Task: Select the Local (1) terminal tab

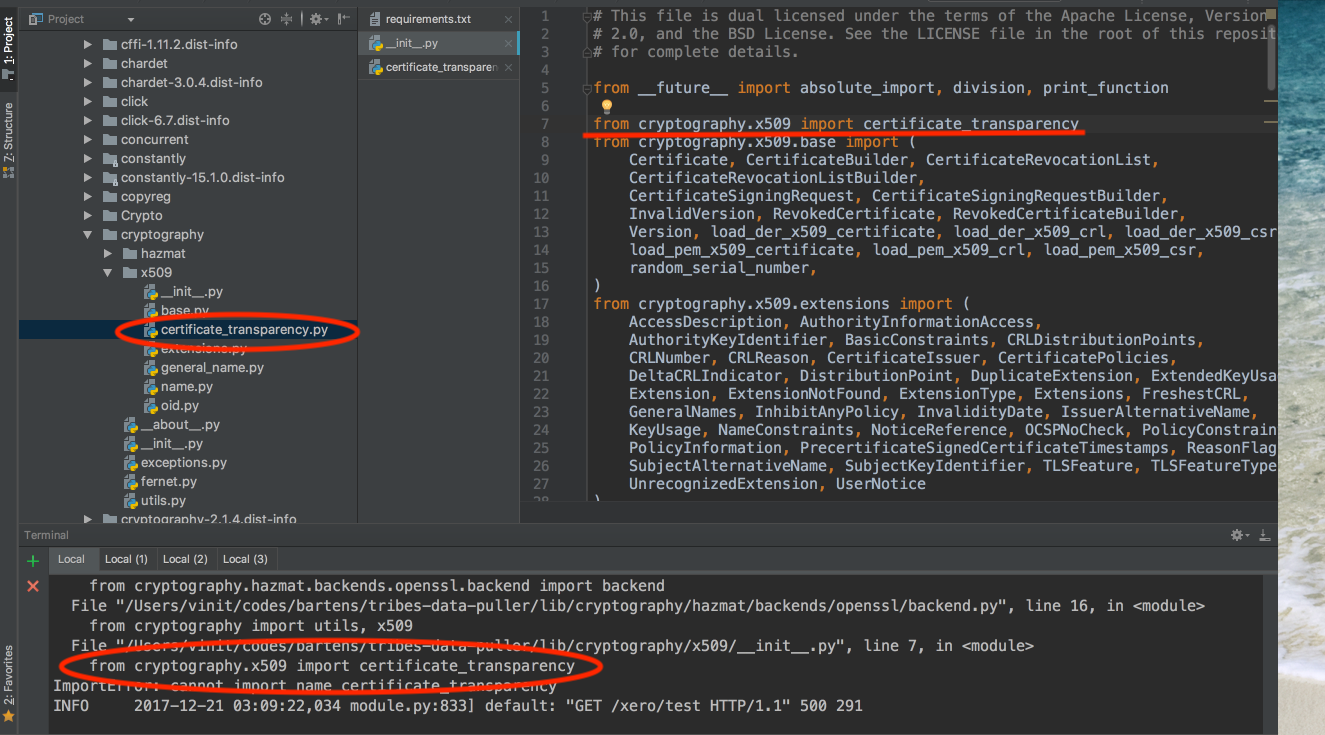Action: coord(126,559)
